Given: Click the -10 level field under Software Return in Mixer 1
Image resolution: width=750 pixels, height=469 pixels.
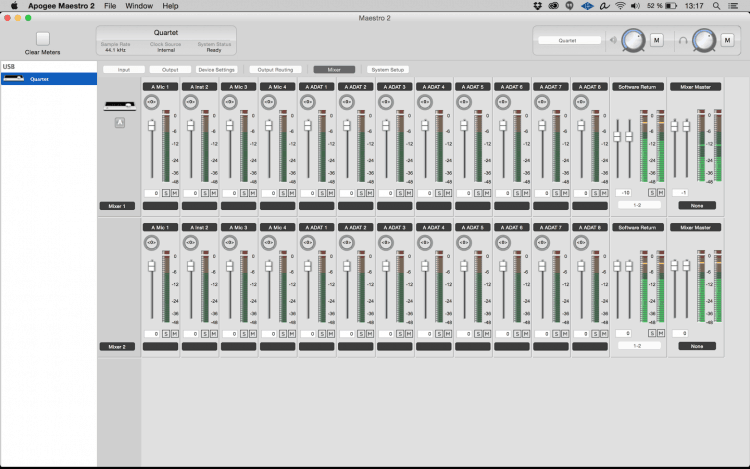Looking at the screenshot, I should pyautogui.click(x=625, y=193).
